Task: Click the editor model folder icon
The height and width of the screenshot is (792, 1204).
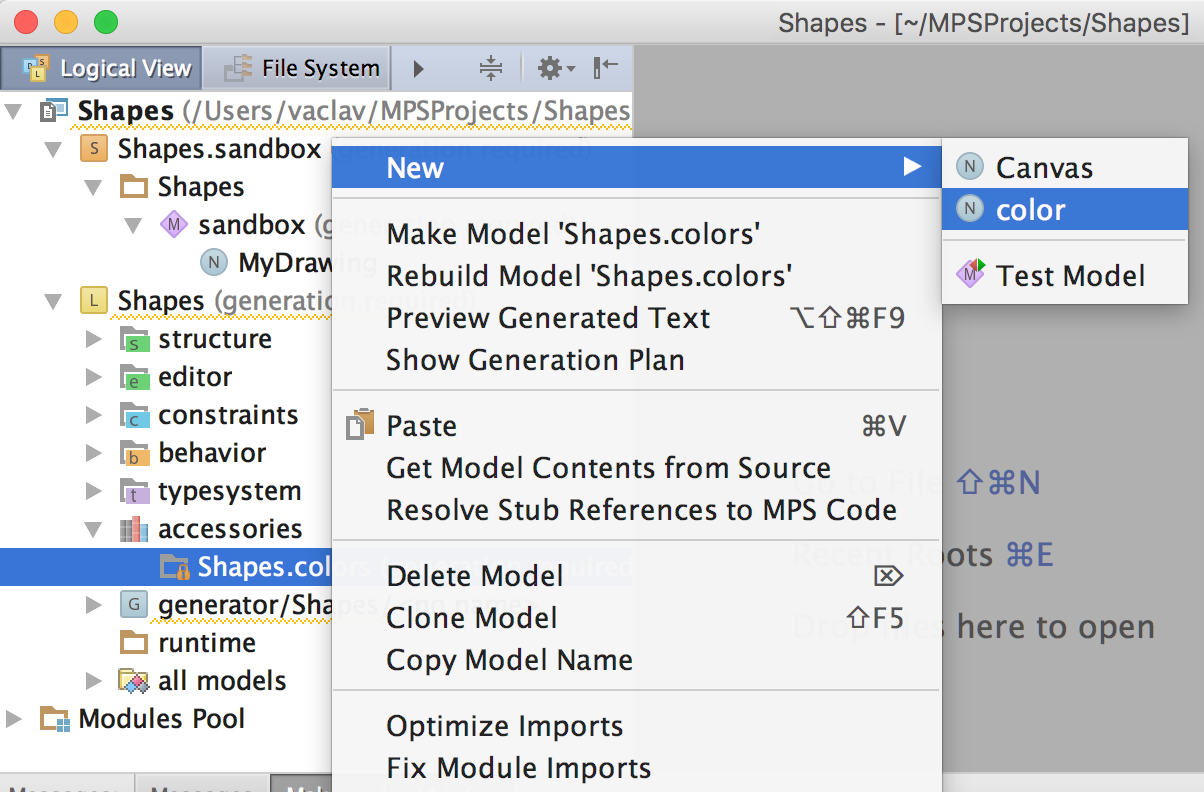Action: click(x=133, y=377)
